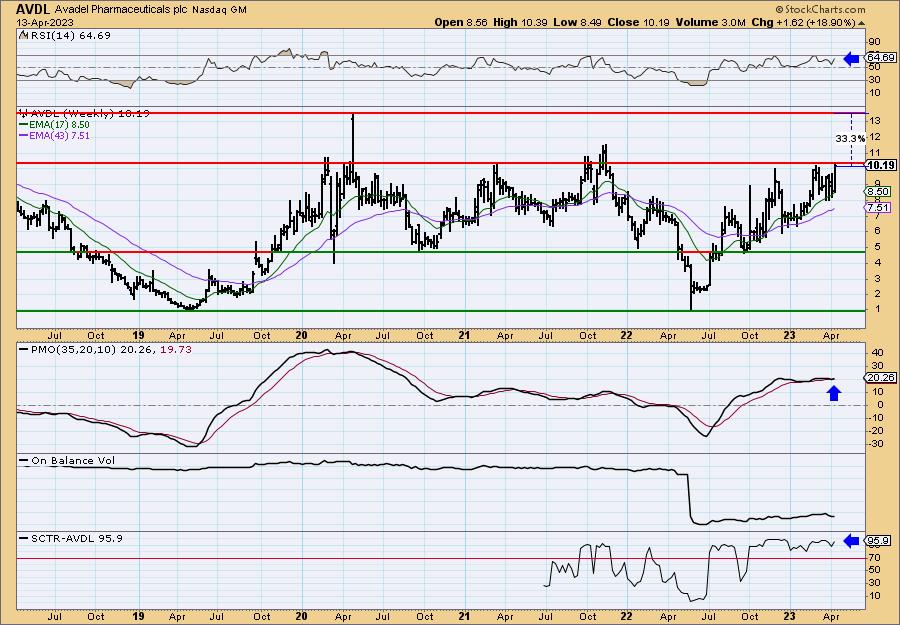Select the -20 level on PMO axis
Screen dimensions: 900x625
pyautogui.click(x=874, y=431)
